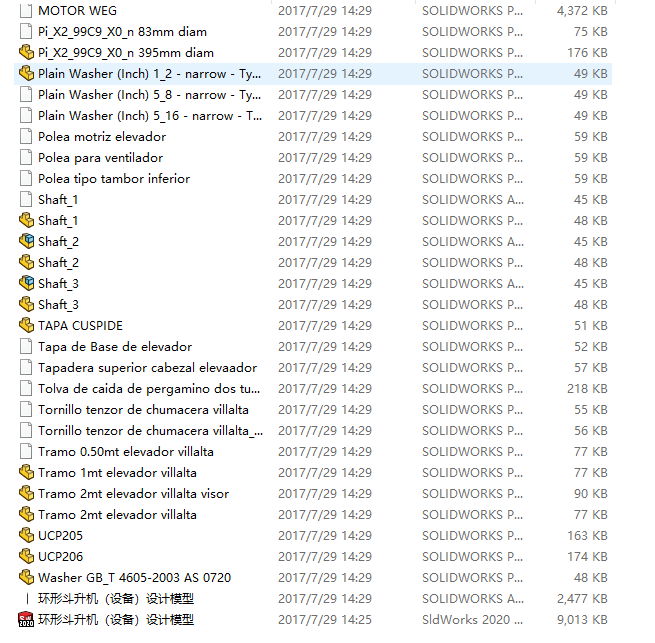Select file name Polea para ventilador
Image resolution: width=655 pixels, height=643 pixels.
(x=100, y=158)
